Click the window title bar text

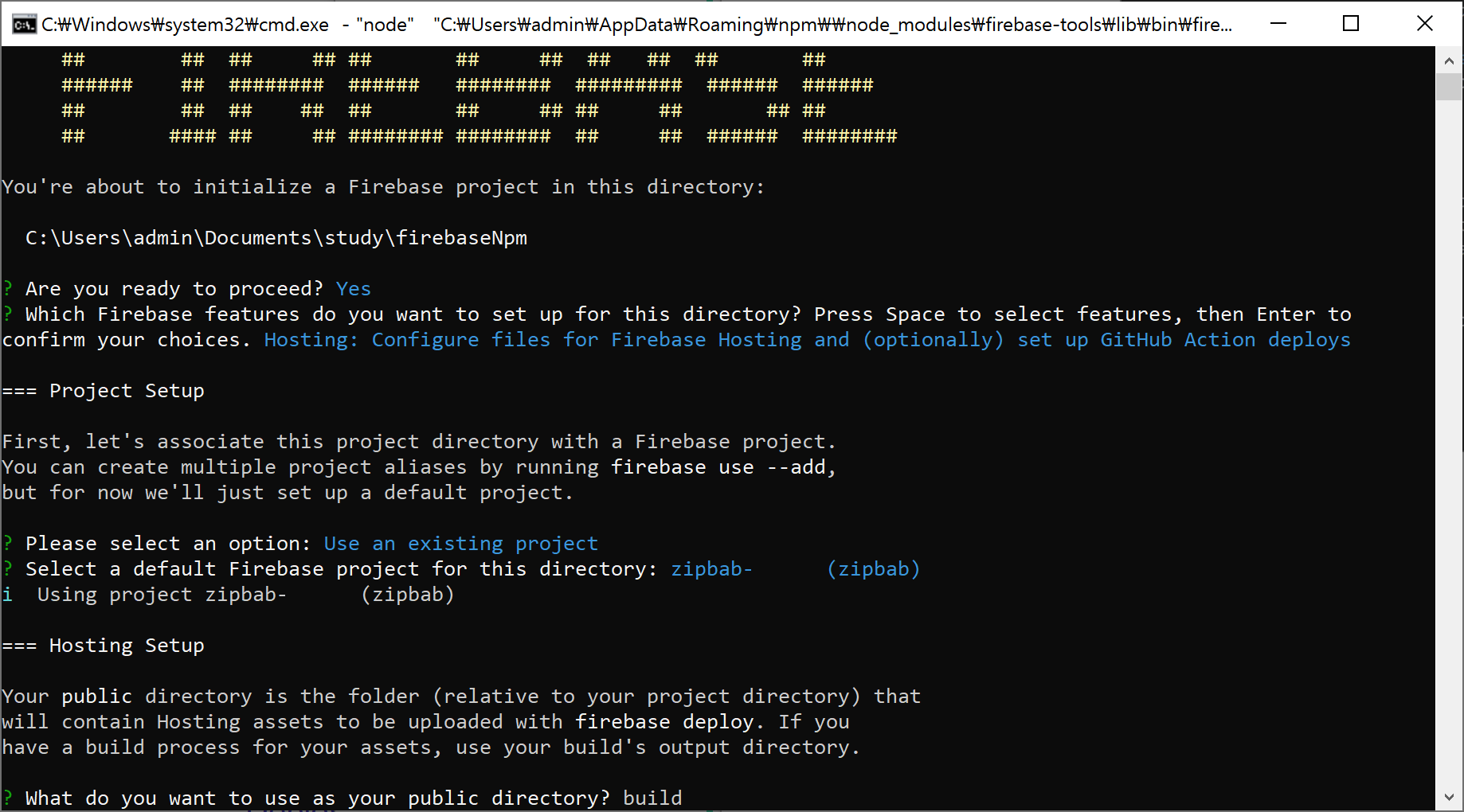pyautogui.click(x=637, y=25)
